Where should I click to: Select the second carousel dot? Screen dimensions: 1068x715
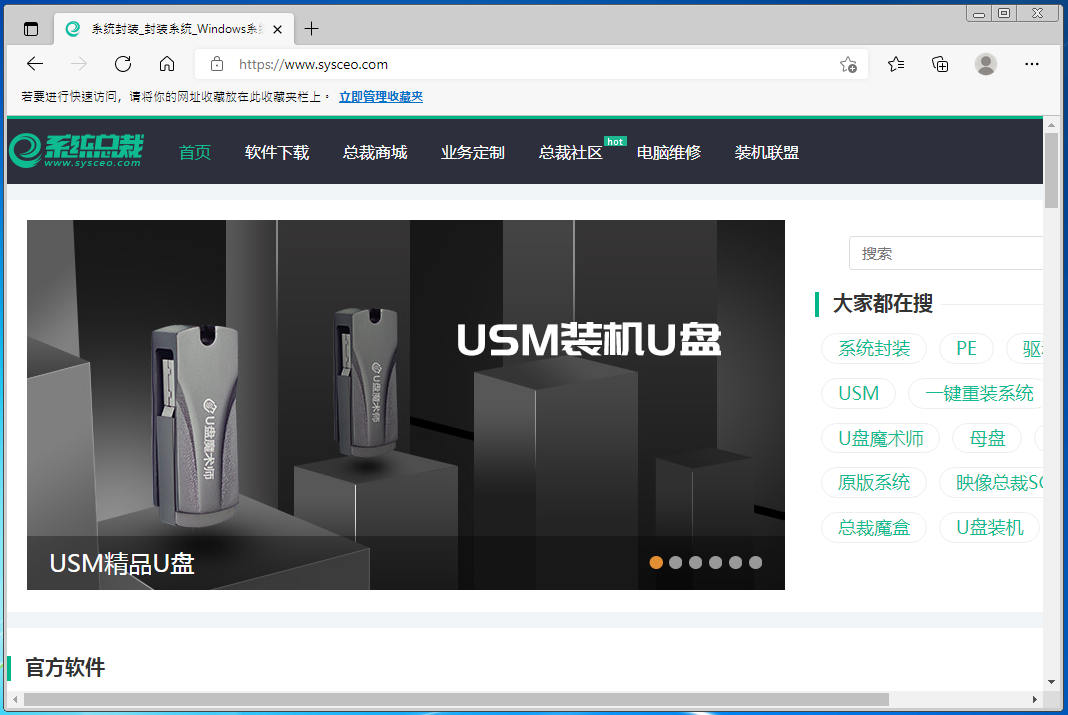[x=676, y=562]
